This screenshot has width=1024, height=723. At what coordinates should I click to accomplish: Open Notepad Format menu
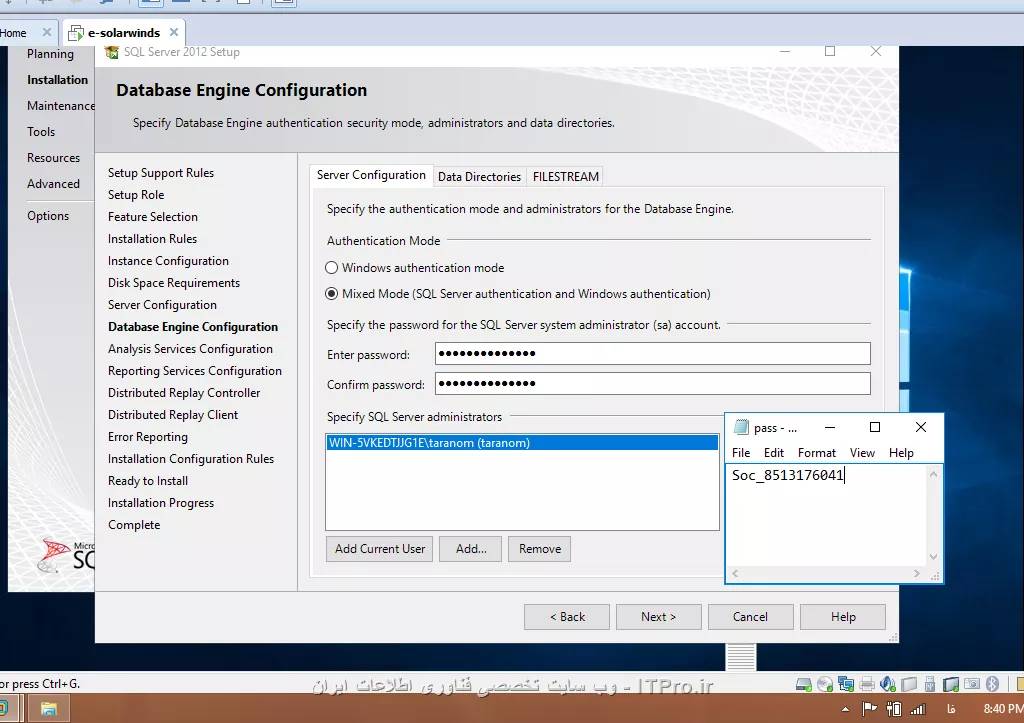816,453
